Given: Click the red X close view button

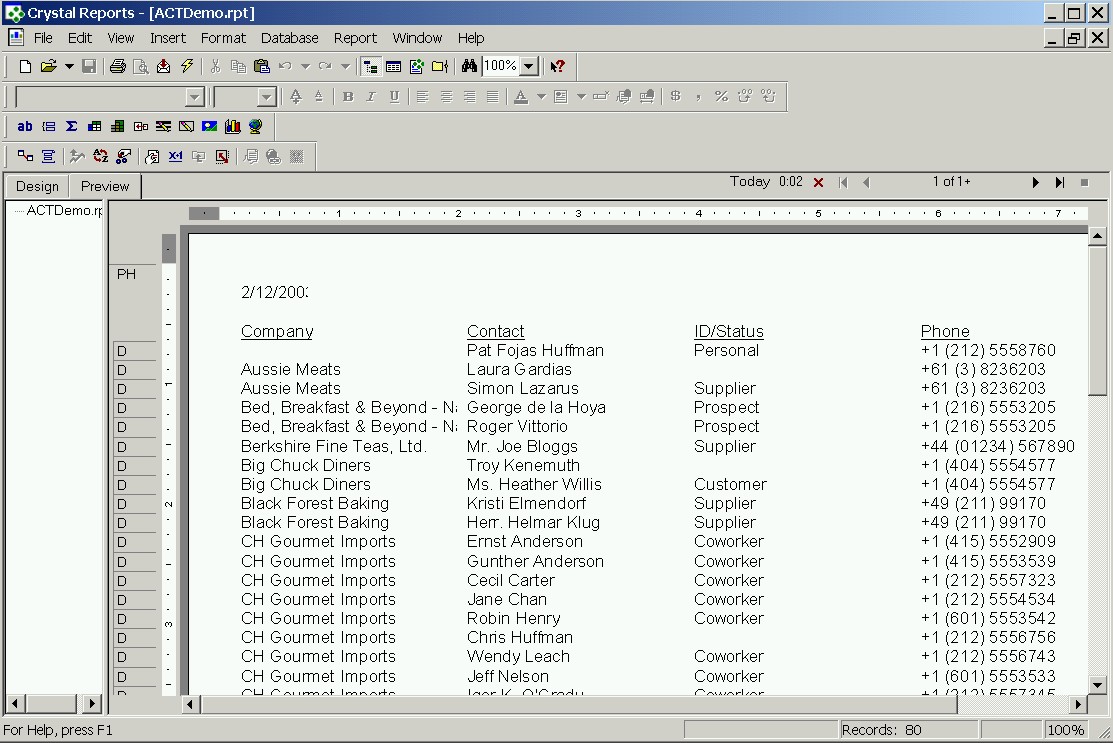Looking at the screenshot, I should [x=818, y=182].
